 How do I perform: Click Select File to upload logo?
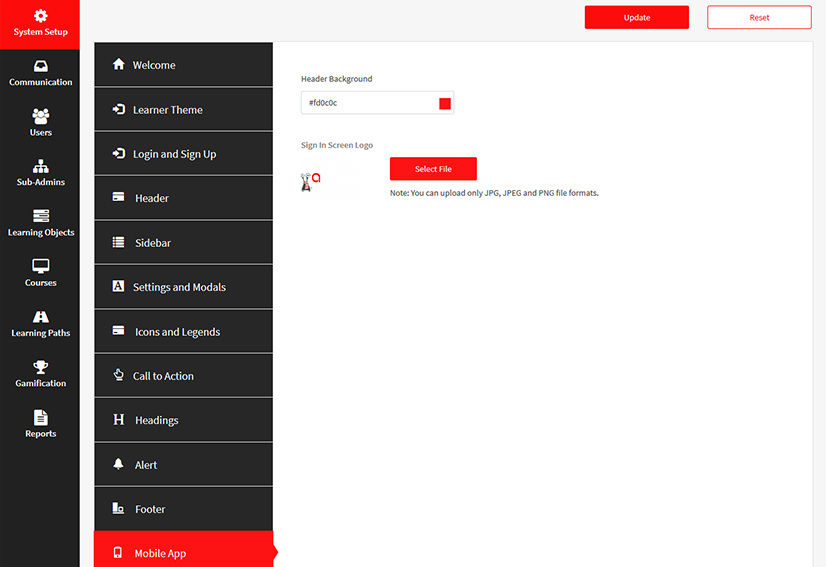click(x=433, y=169)
